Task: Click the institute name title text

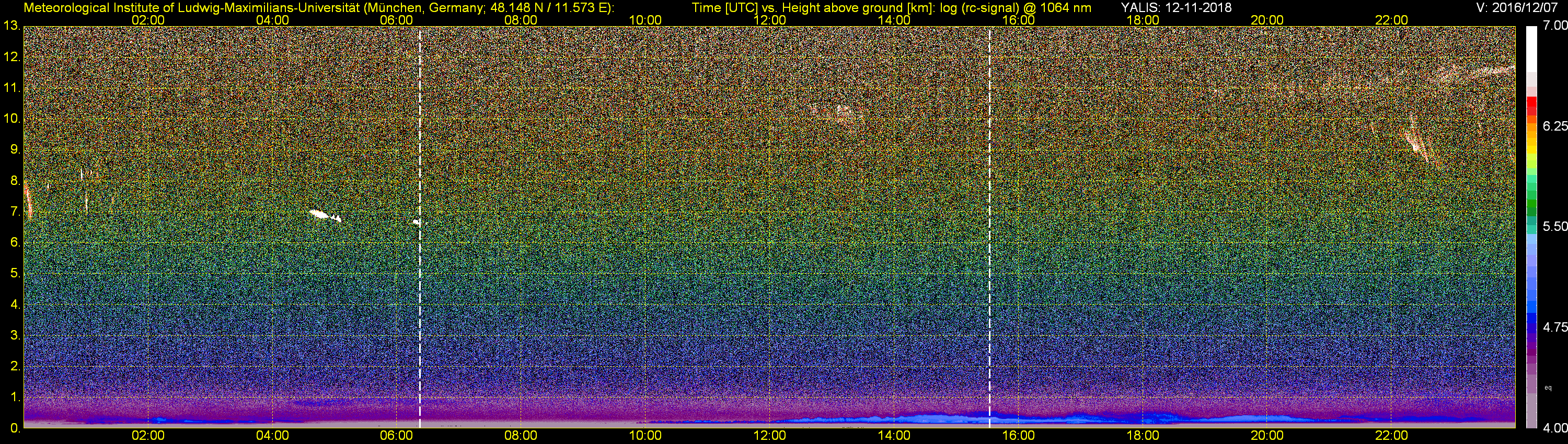Action: (x=319, y=7)
